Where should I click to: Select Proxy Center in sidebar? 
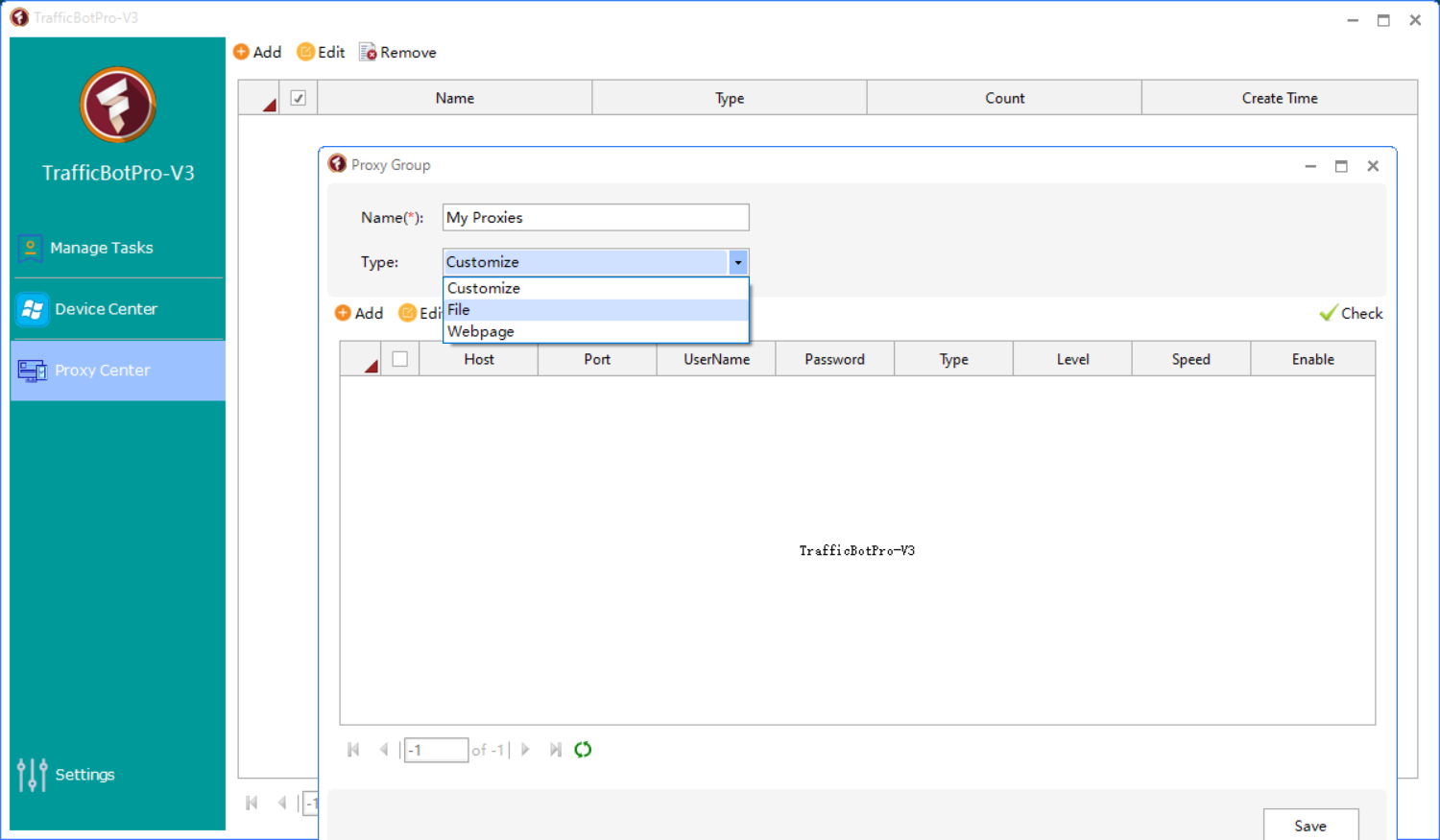pos(117,371)
